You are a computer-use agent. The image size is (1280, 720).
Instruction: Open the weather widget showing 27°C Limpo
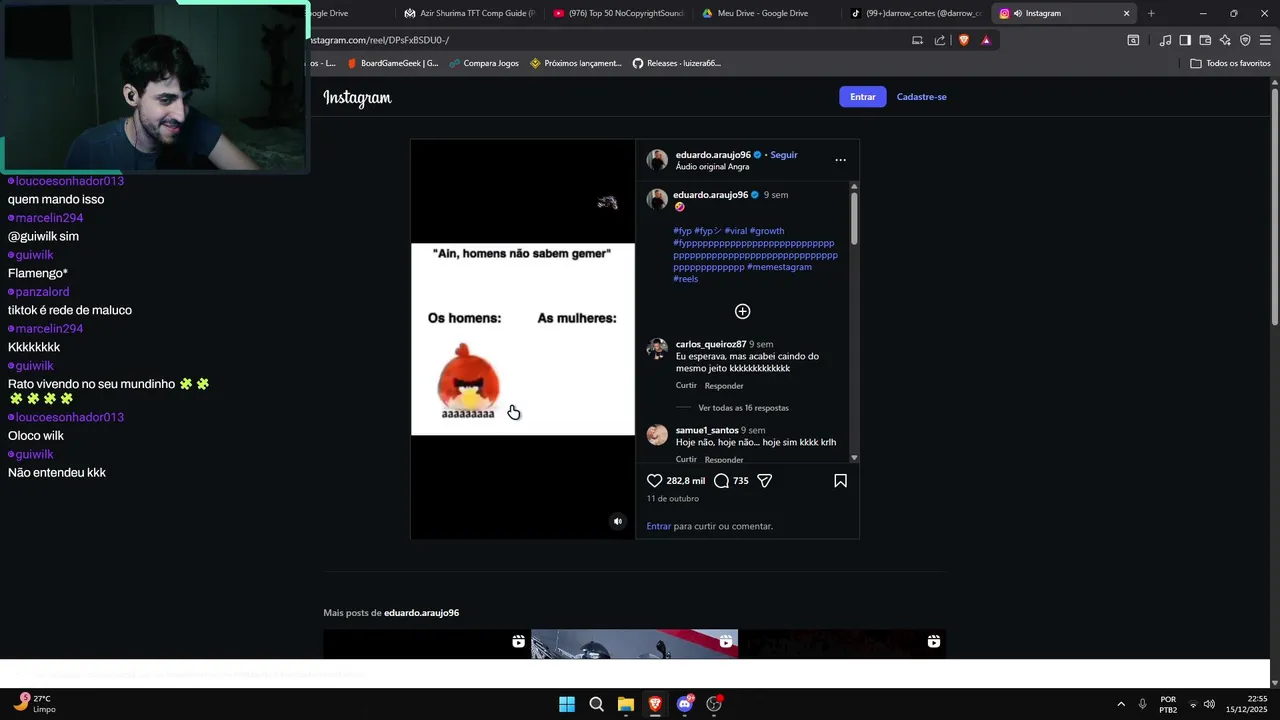point(36,704)
